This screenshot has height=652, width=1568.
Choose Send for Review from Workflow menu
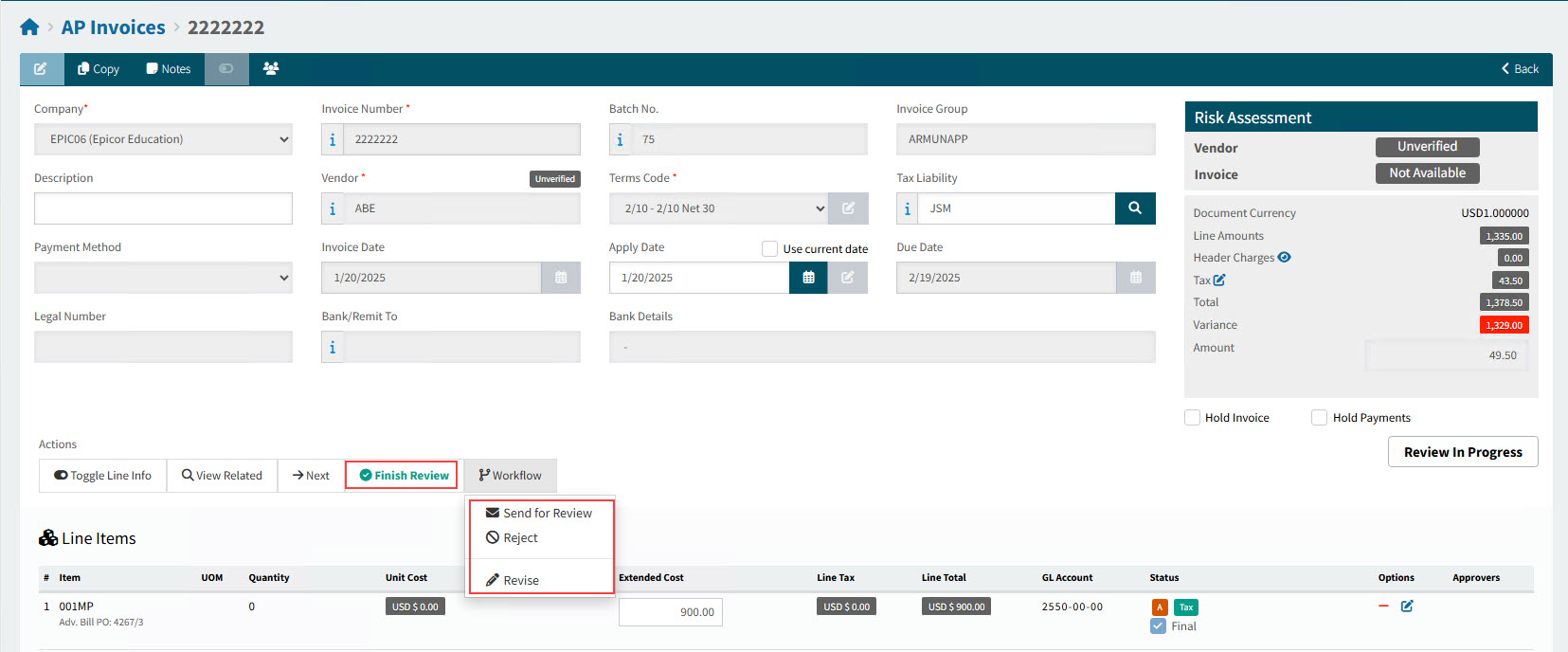(539, 513)
